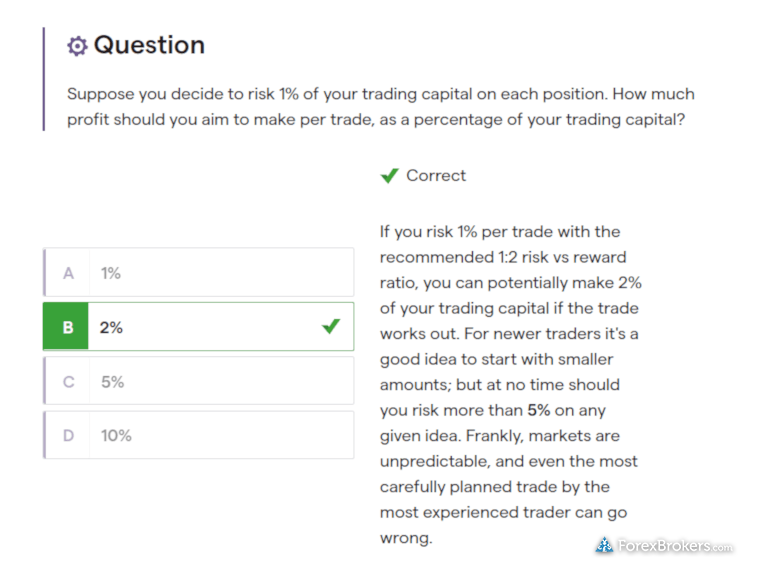Click the explanation paragraph about risk ratio
758x568 pixels.
point(510,384)
